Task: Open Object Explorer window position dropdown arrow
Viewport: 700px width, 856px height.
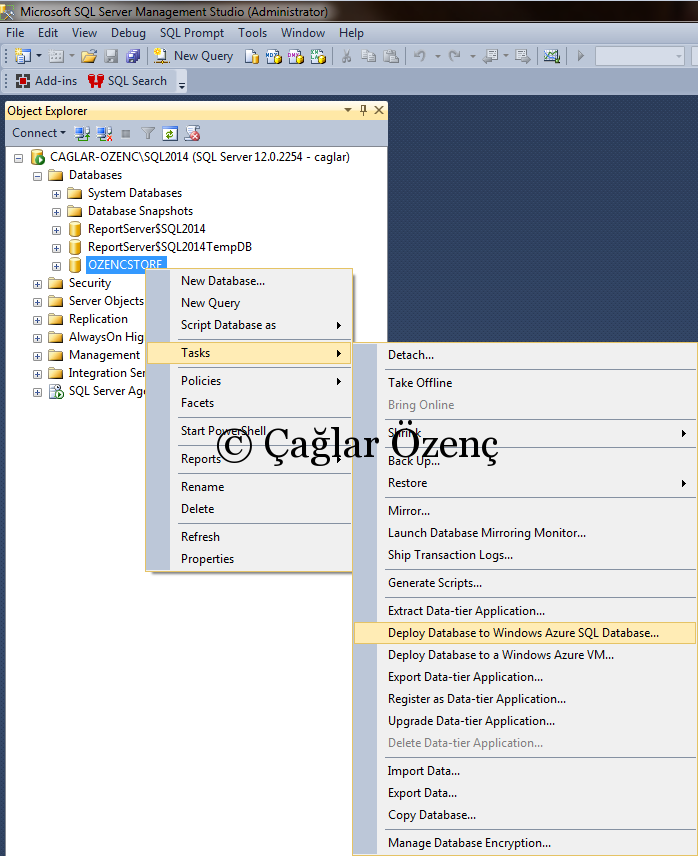Action: (x=348, y=110)
